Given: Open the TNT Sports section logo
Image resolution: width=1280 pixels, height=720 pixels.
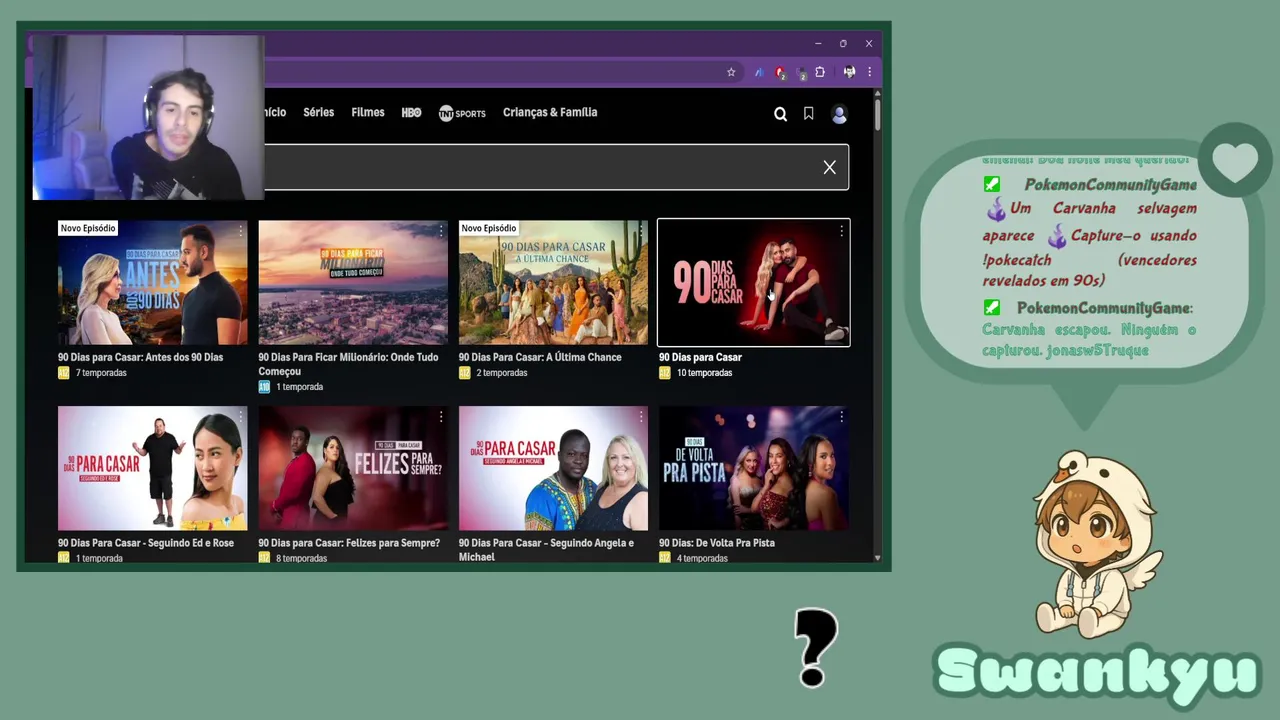Looking at the screenshot, I should click(x=462, y=113).
